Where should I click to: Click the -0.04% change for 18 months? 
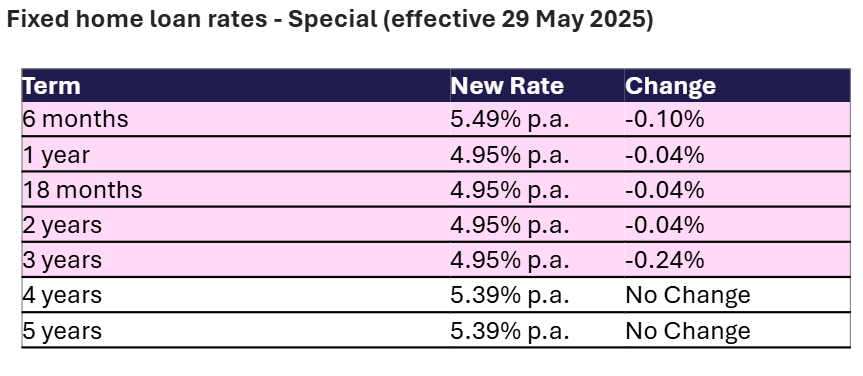(x=665, y=190)
